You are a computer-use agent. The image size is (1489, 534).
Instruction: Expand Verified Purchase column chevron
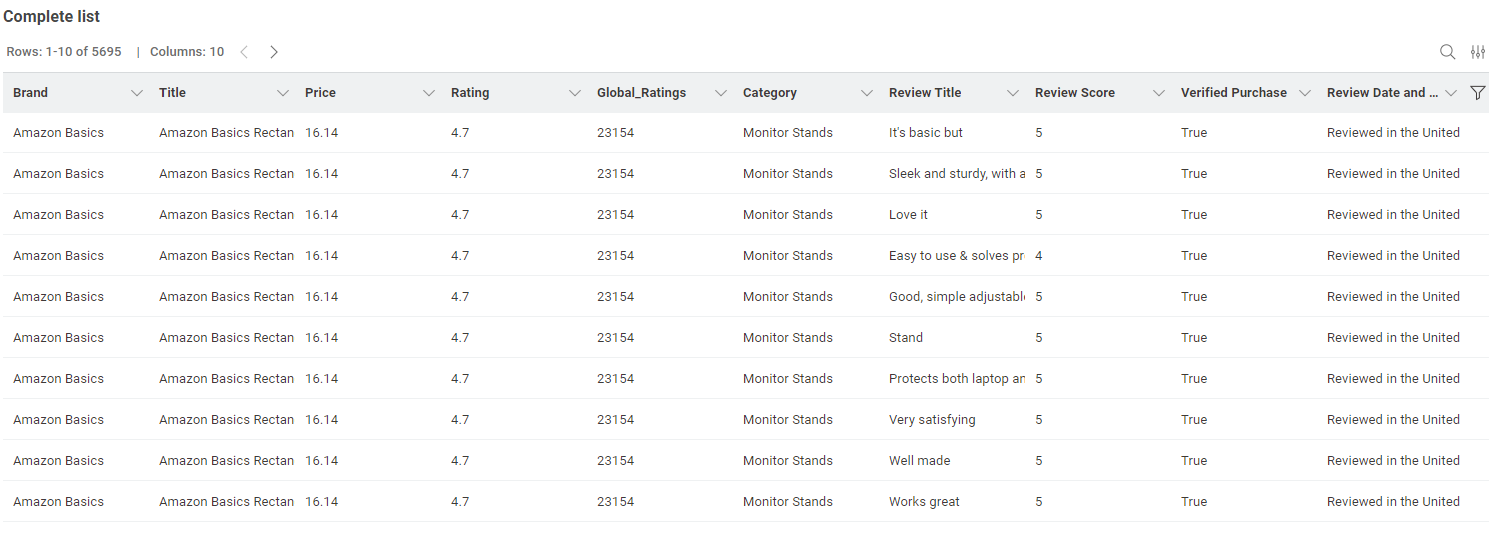click(x=1305, y=93)
